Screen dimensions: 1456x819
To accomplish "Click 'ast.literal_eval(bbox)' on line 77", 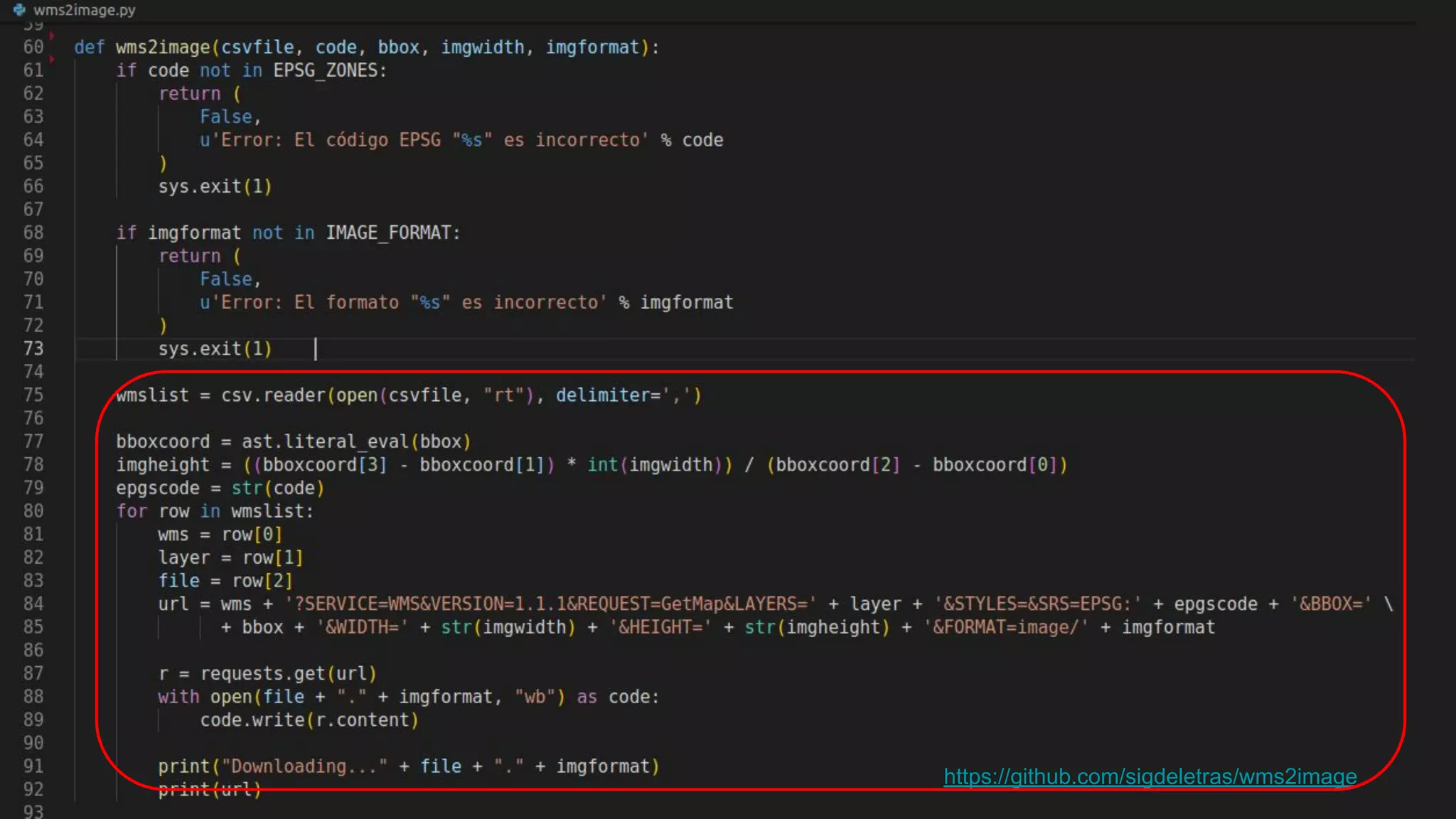I will (x=356, y=441).
